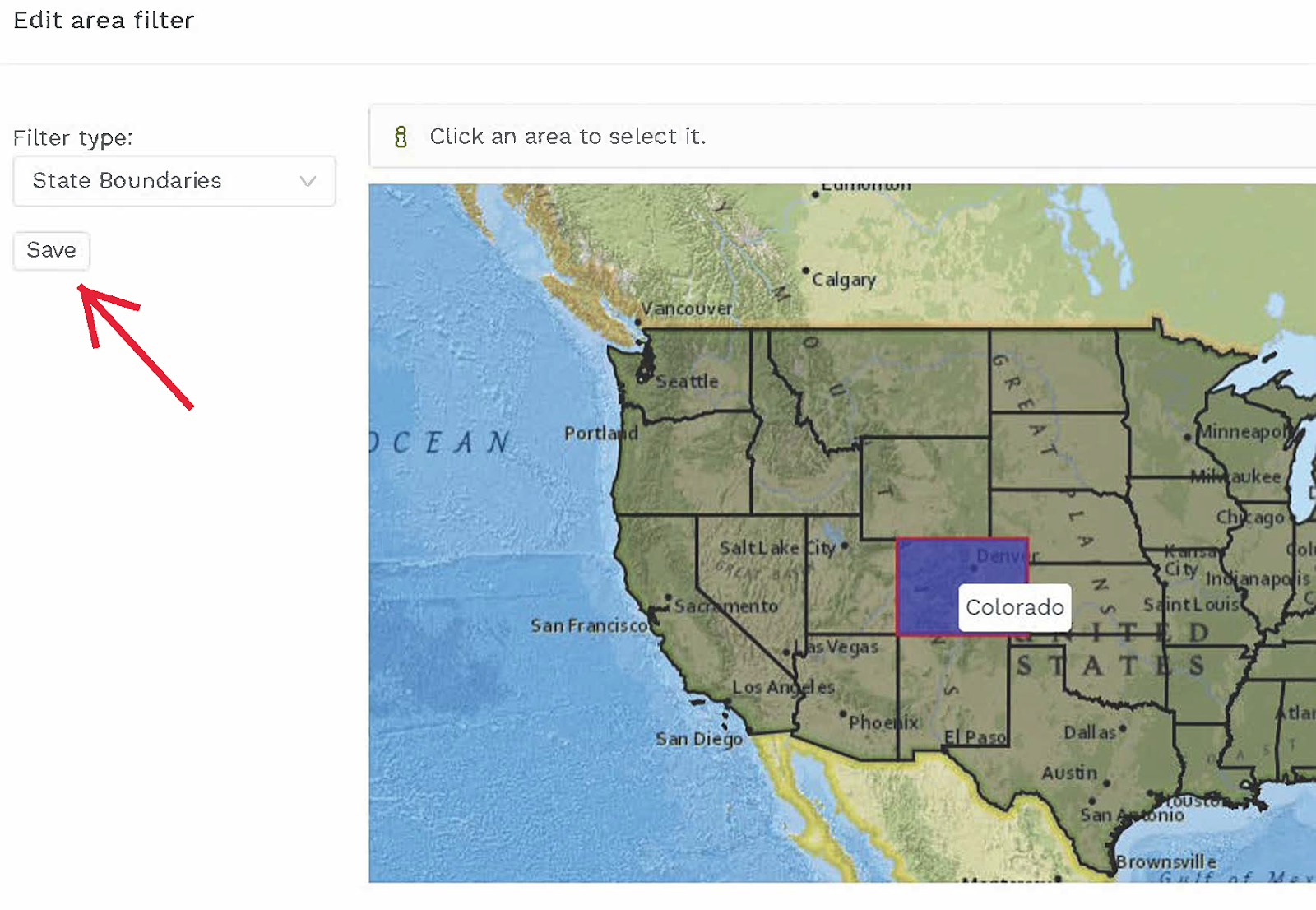The width and height of the screenshot is (1316, 910).
Task: Click the El Paso label on the map
Action: click(x=975, y=737)
